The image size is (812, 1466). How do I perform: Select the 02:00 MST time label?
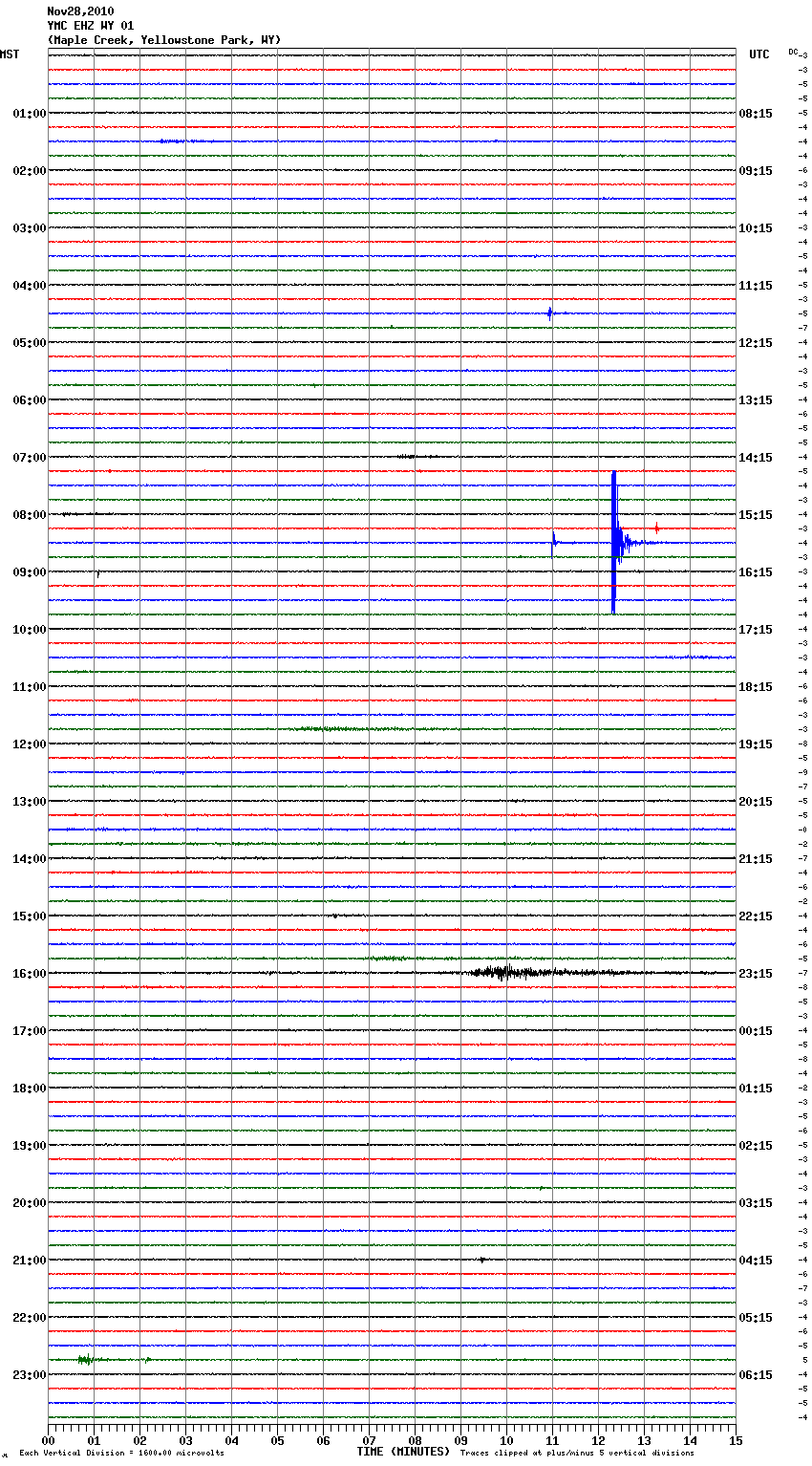[30, 171]
